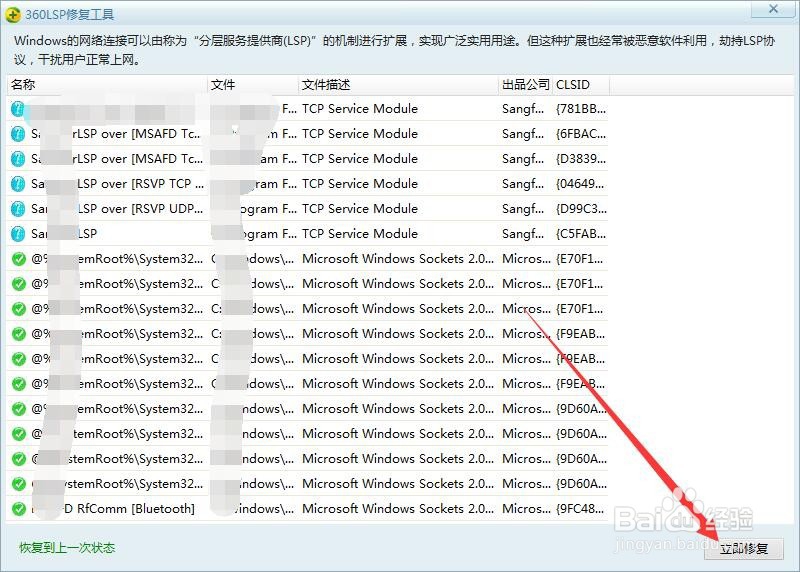Click green check icon of RfComm [Bluetooth] row
Screen dimensions: 800x572
[x=19, y=509]
